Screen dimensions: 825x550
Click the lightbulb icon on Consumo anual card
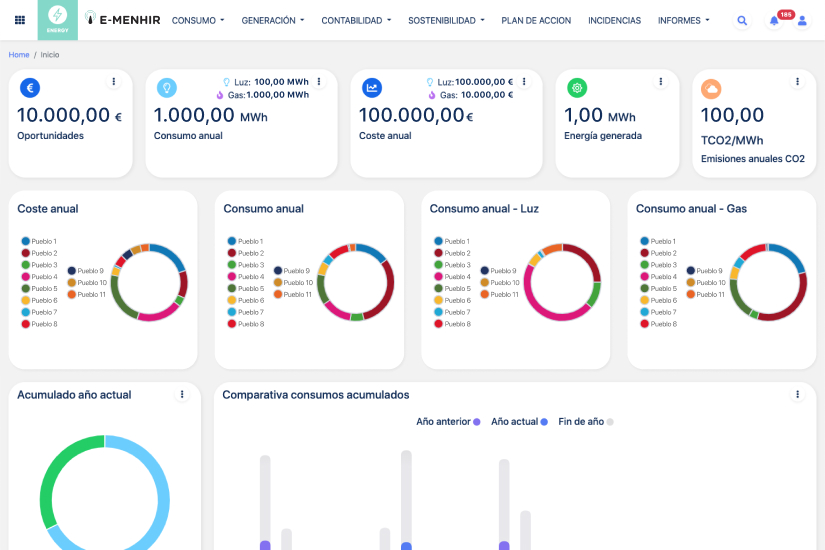[x=167, y=88]
